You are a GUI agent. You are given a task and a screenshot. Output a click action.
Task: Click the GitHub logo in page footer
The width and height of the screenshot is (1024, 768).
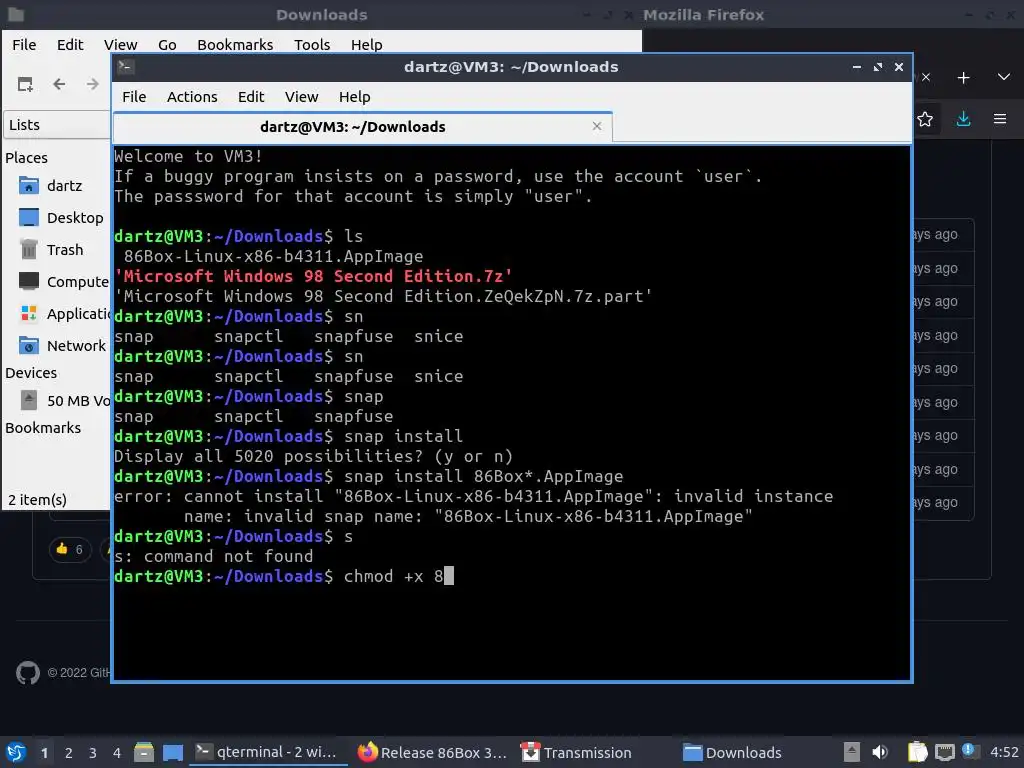click(27, 673)
